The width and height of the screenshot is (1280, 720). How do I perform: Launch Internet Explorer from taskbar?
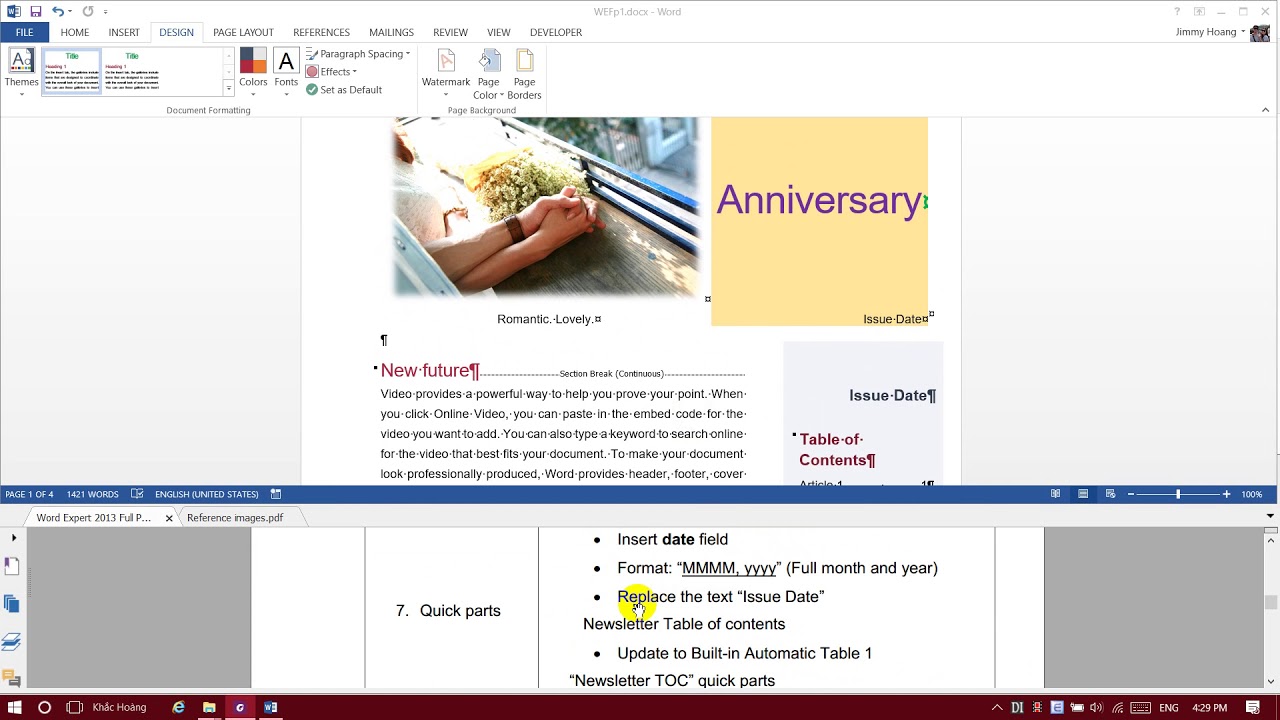tap(179, 707)
